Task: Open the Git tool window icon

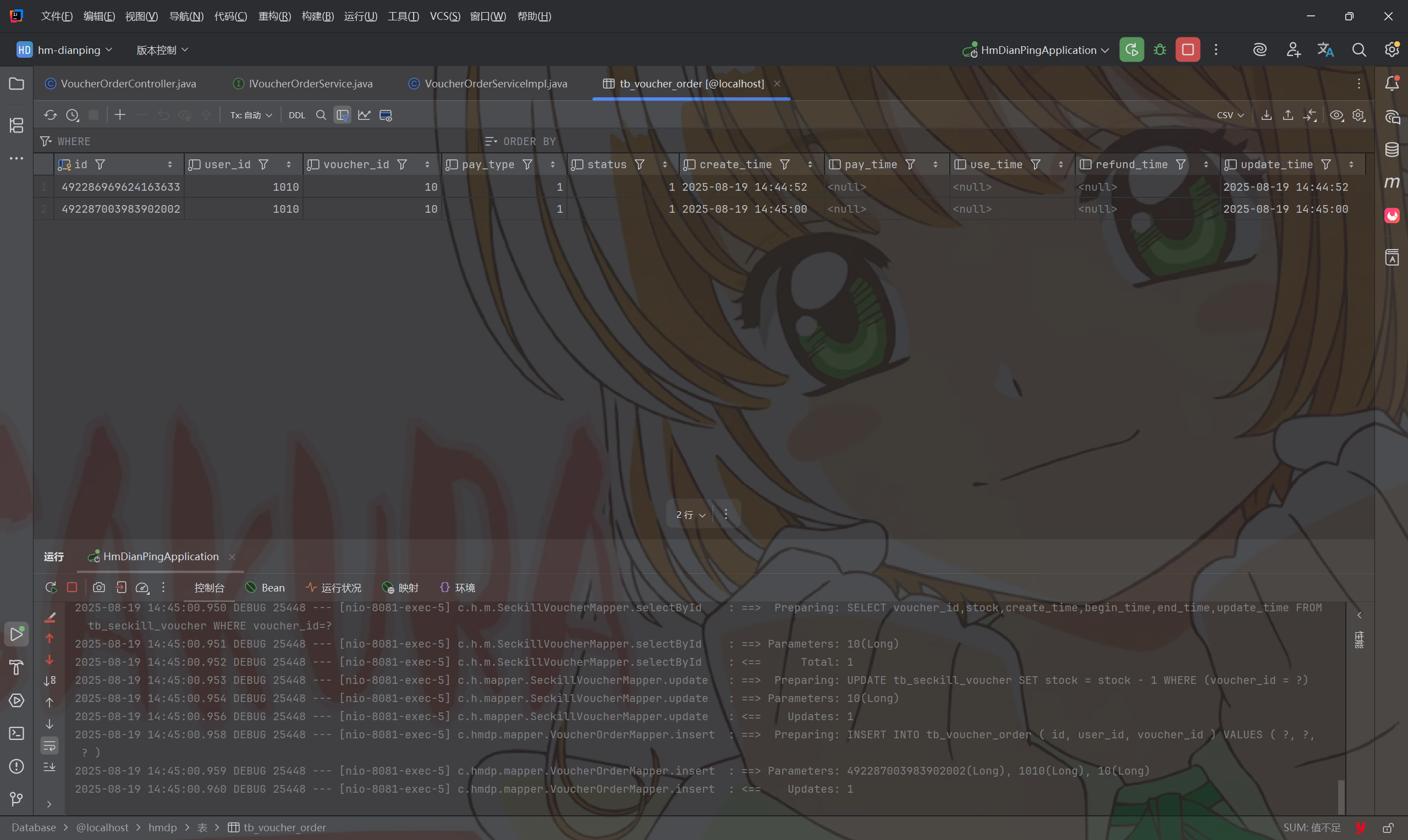Action: tap(16, 799)
